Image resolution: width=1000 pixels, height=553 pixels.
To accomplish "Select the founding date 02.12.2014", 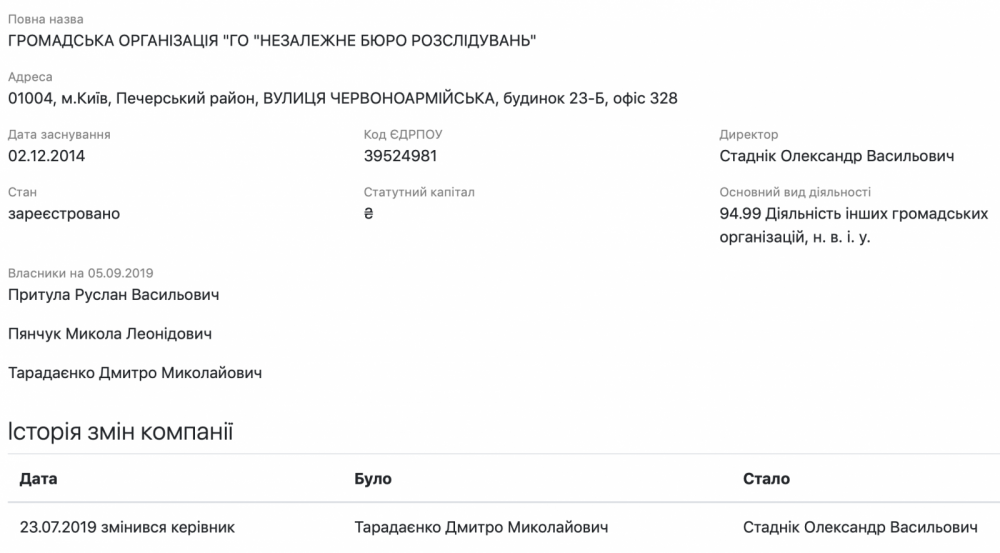I will (x=45, y=156).
